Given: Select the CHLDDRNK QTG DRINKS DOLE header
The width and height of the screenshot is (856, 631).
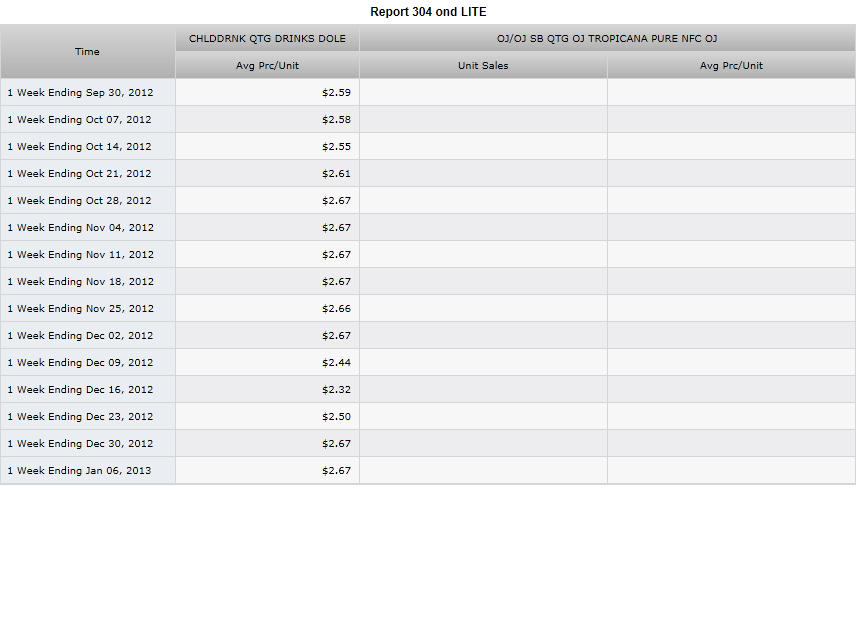Looking at the screenshot, I should pyautogui.click(x=268, y=38).
